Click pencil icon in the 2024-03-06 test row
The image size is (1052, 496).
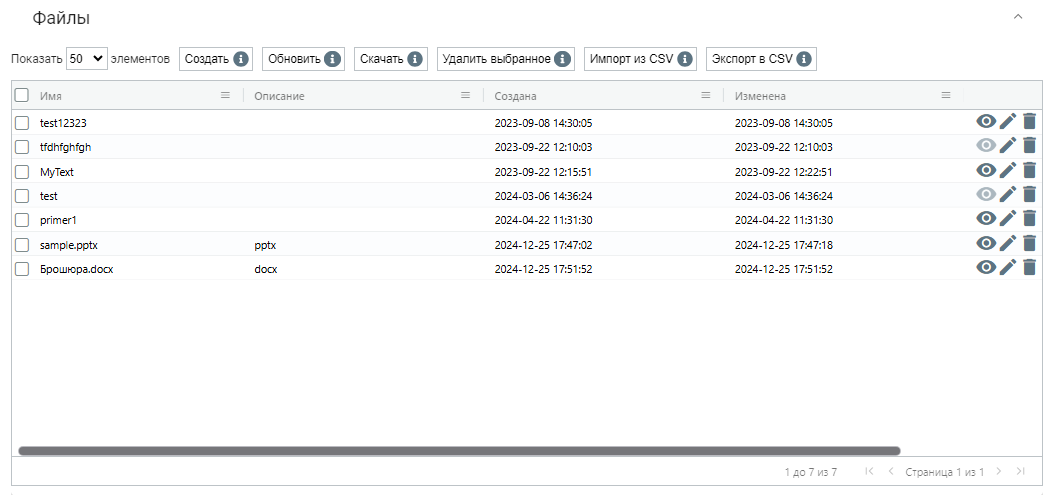(1008, 195)
